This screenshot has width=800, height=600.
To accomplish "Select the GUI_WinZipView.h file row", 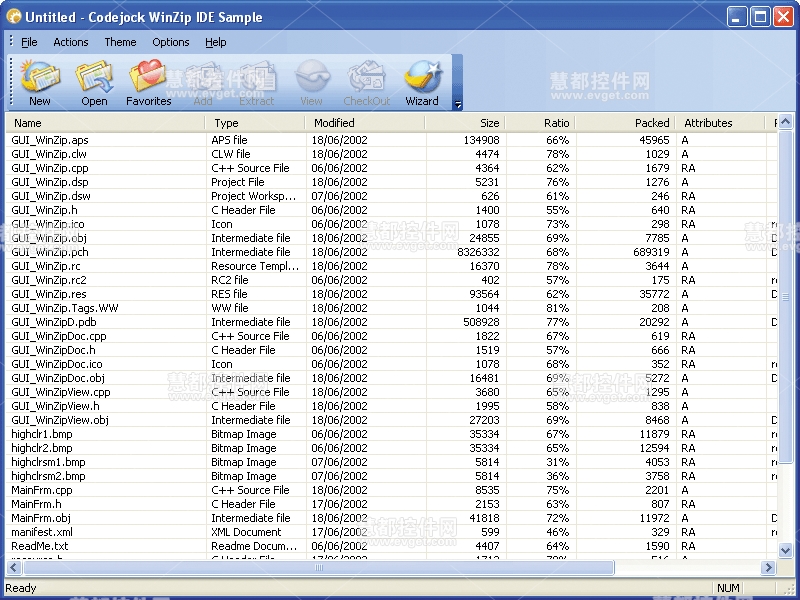I will [x=392, y=406].
